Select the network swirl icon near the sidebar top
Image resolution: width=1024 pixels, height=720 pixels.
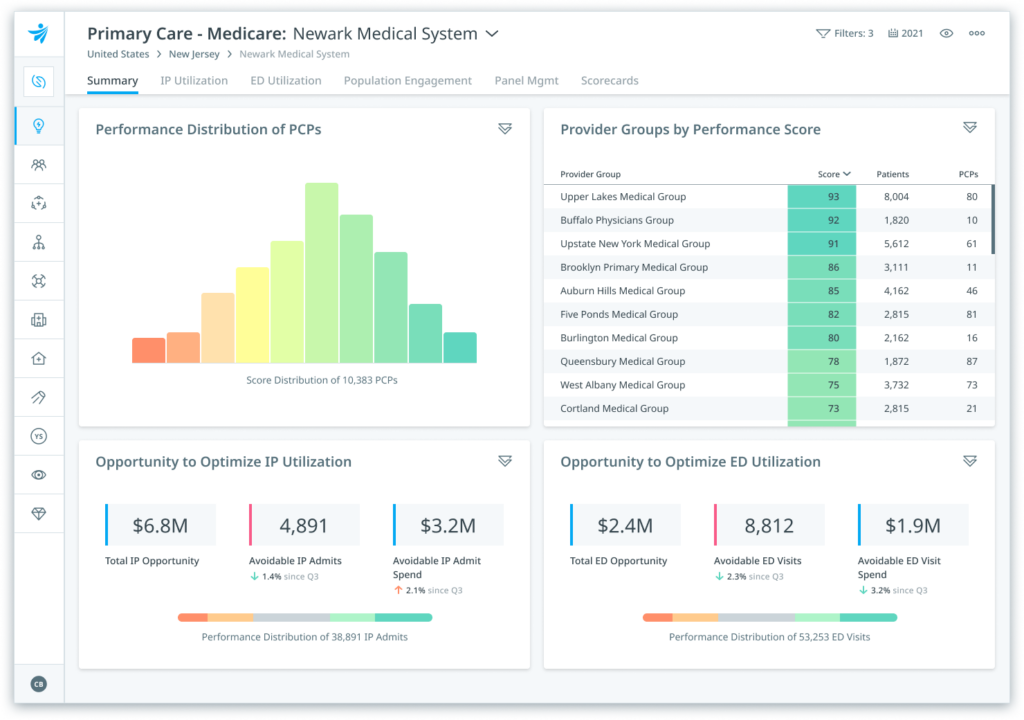38,81
